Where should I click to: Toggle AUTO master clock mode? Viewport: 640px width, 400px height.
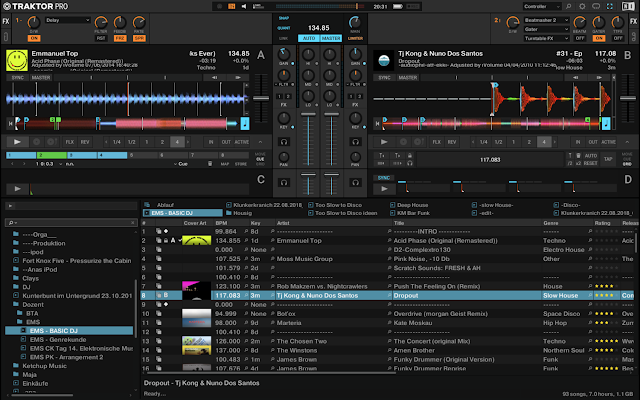[x=309, y=38]
